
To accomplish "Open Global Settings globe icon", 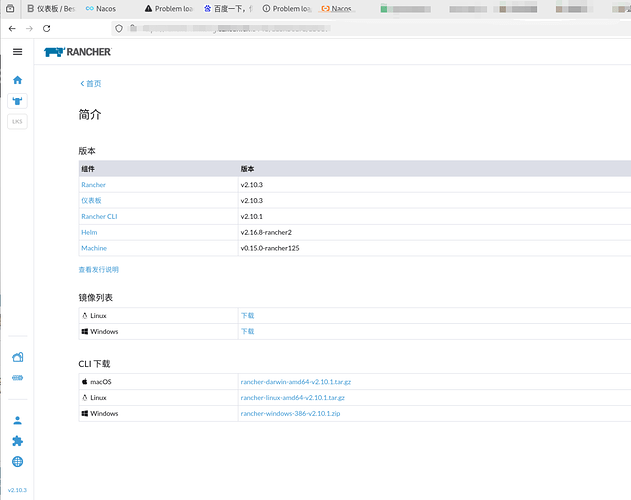I will tap(17, 461).
